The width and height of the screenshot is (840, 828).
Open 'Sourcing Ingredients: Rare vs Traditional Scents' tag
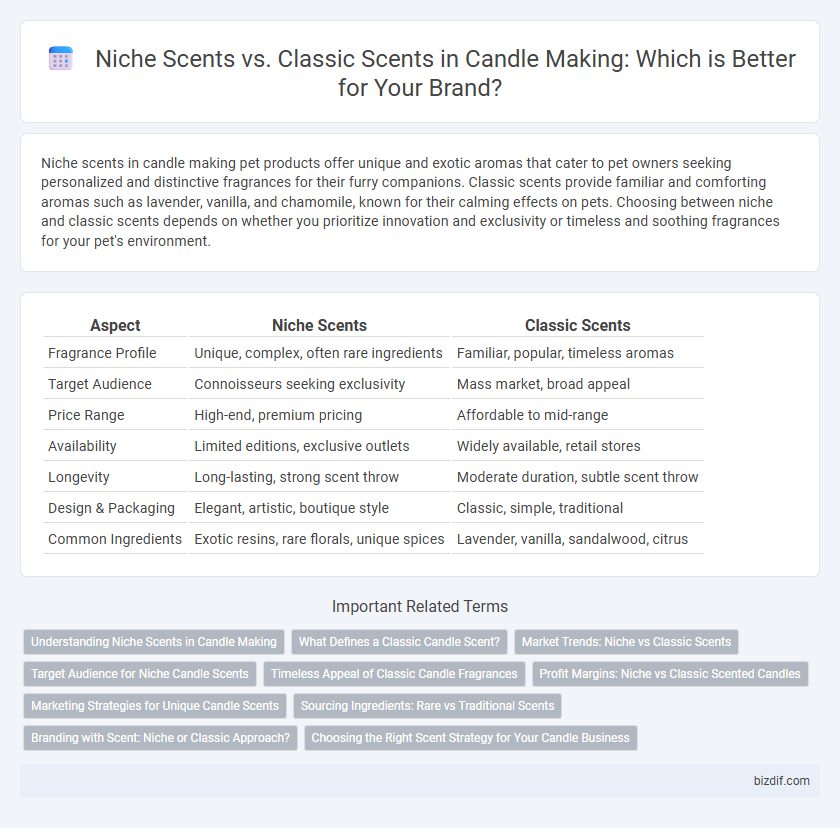(x=428, y=706)
